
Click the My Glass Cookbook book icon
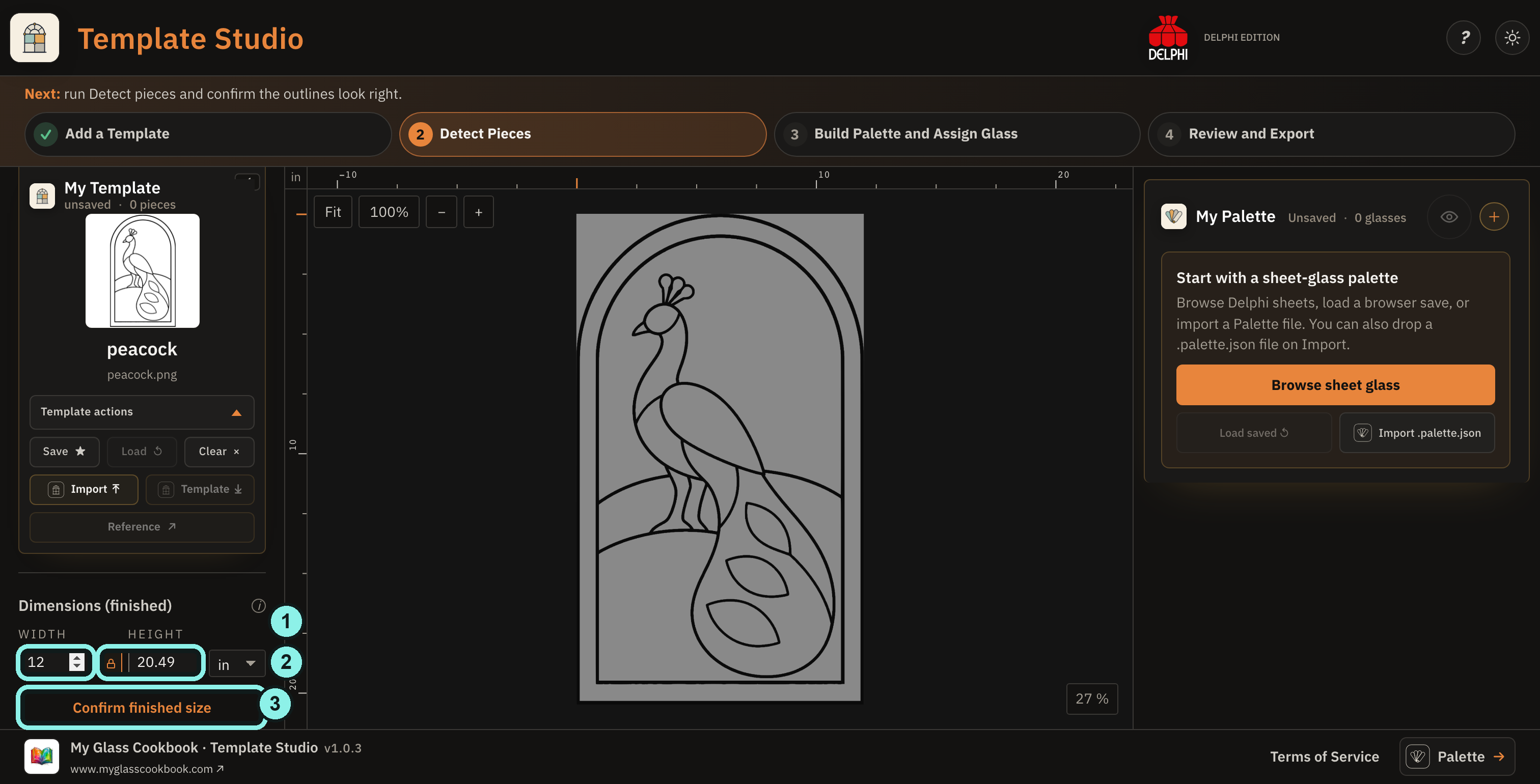[41, 756]
